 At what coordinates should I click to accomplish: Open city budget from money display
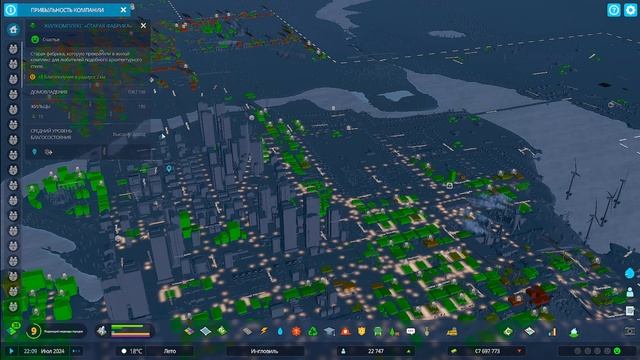click(487, 351)
